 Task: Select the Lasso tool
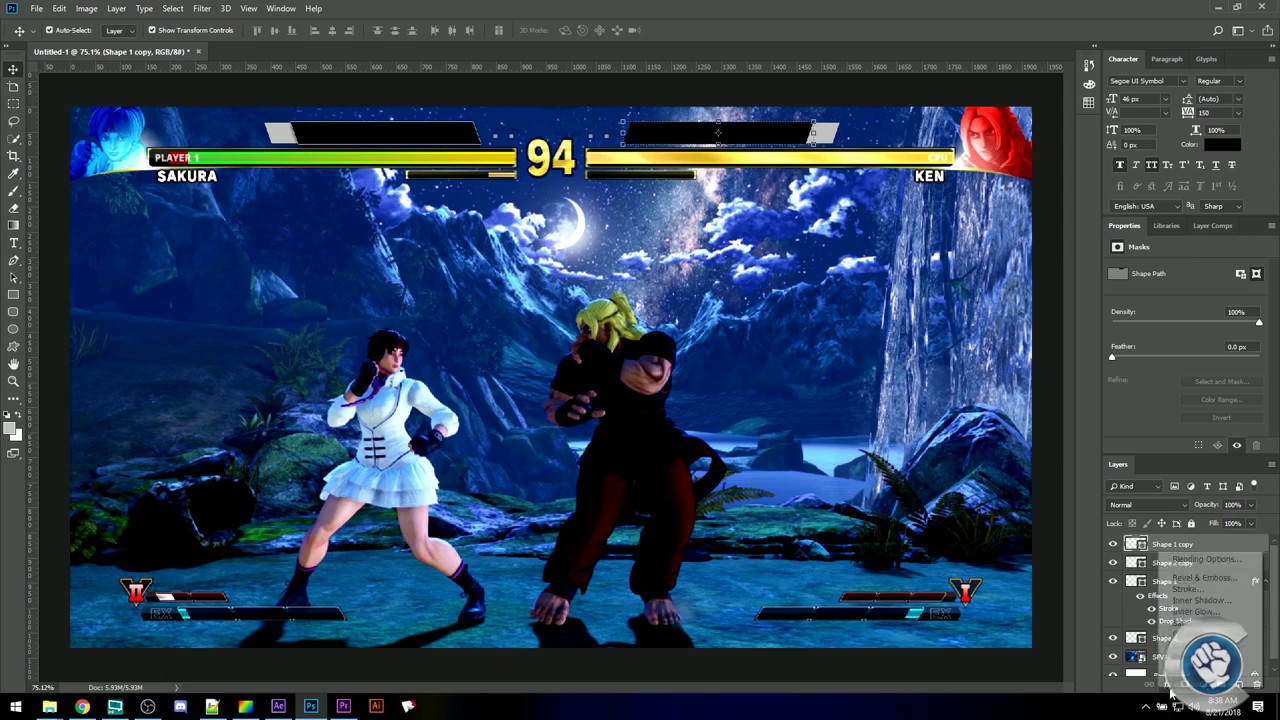pyautogui.click(x=13, y=121)
